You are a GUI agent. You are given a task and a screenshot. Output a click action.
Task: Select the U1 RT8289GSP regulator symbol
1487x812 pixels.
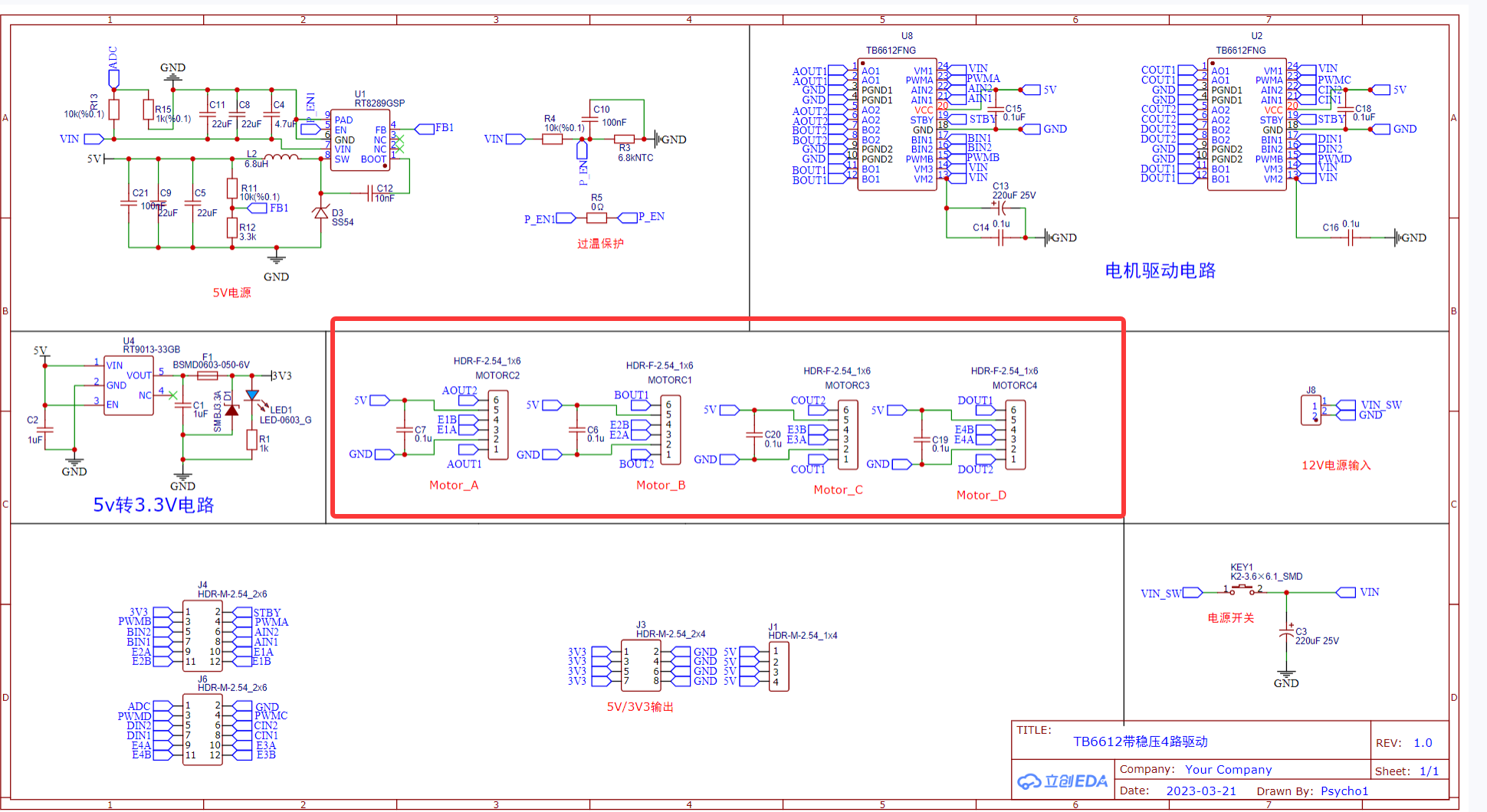[x=360, y=139]
